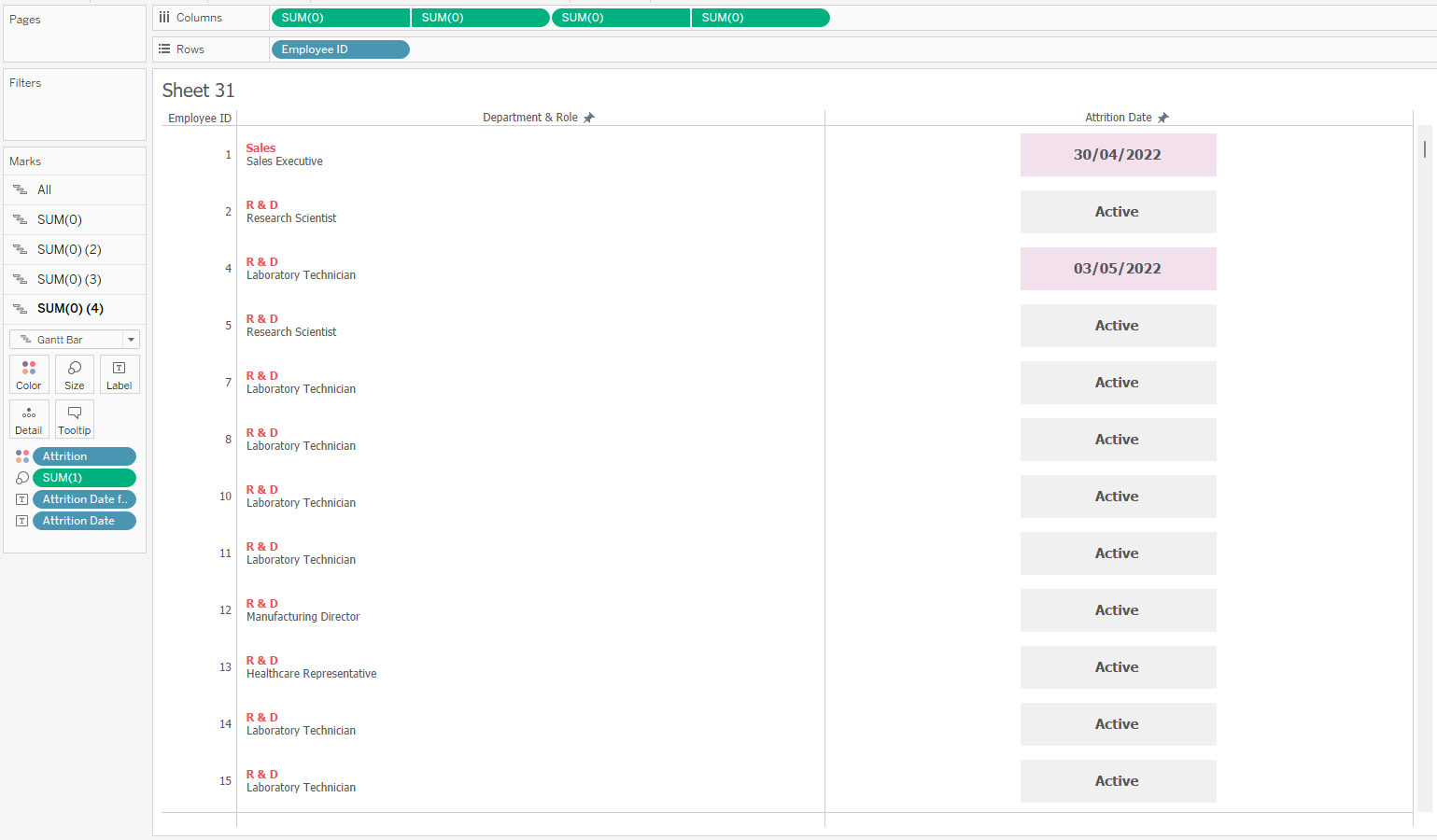Click the Rows shelf icon

[x=164, y=49]
